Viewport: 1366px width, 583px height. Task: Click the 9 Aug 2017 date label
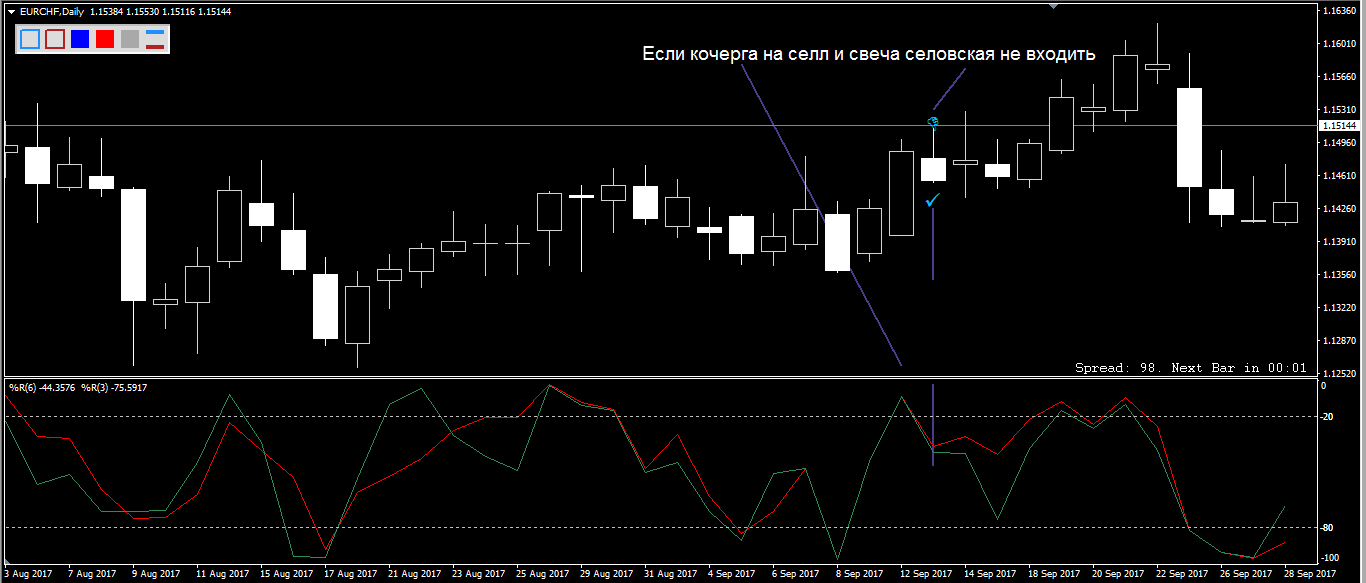157,574
